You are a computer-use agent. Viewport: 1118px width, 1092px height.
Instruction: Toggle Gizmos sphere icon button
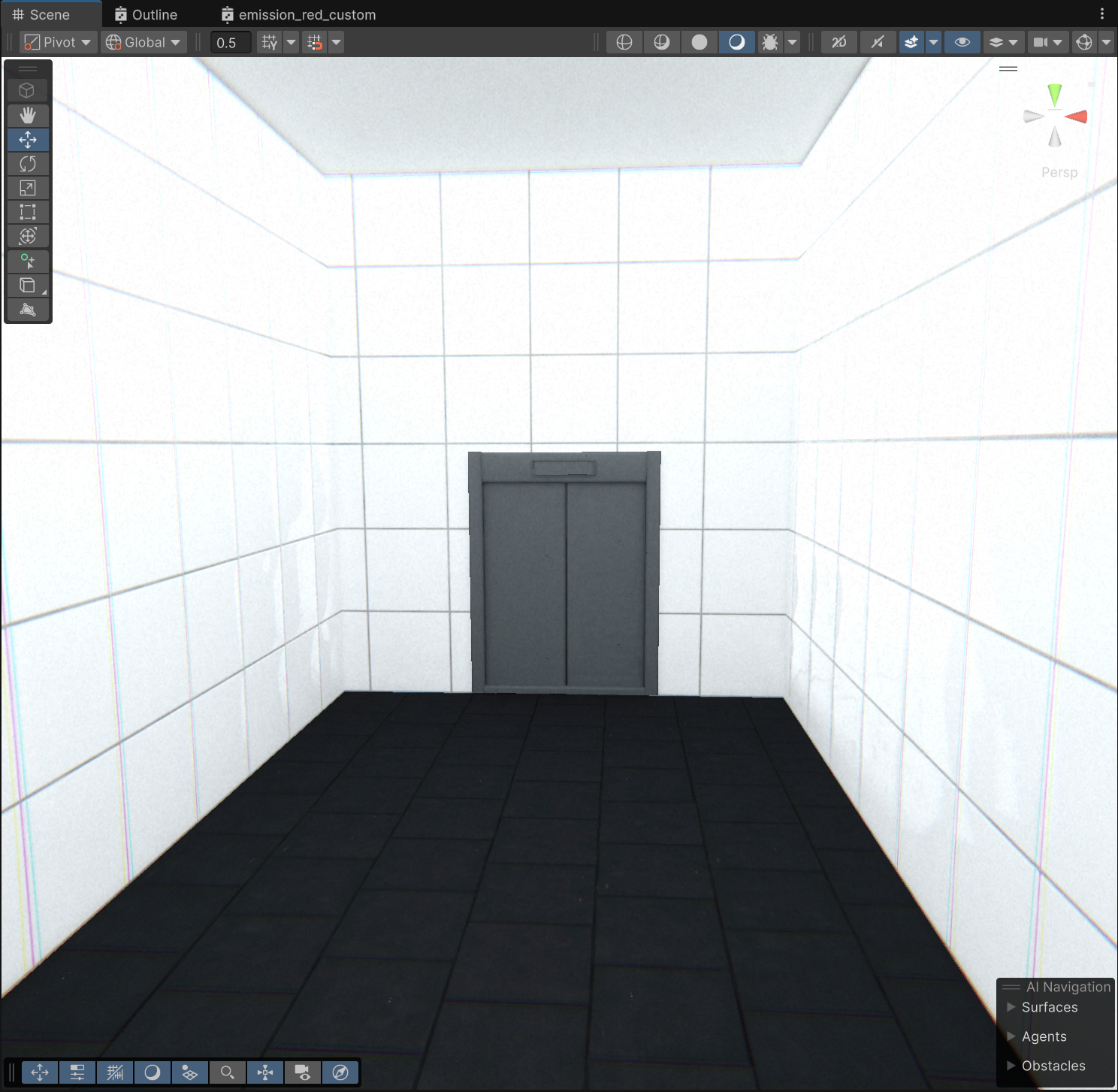point(1084,42)
